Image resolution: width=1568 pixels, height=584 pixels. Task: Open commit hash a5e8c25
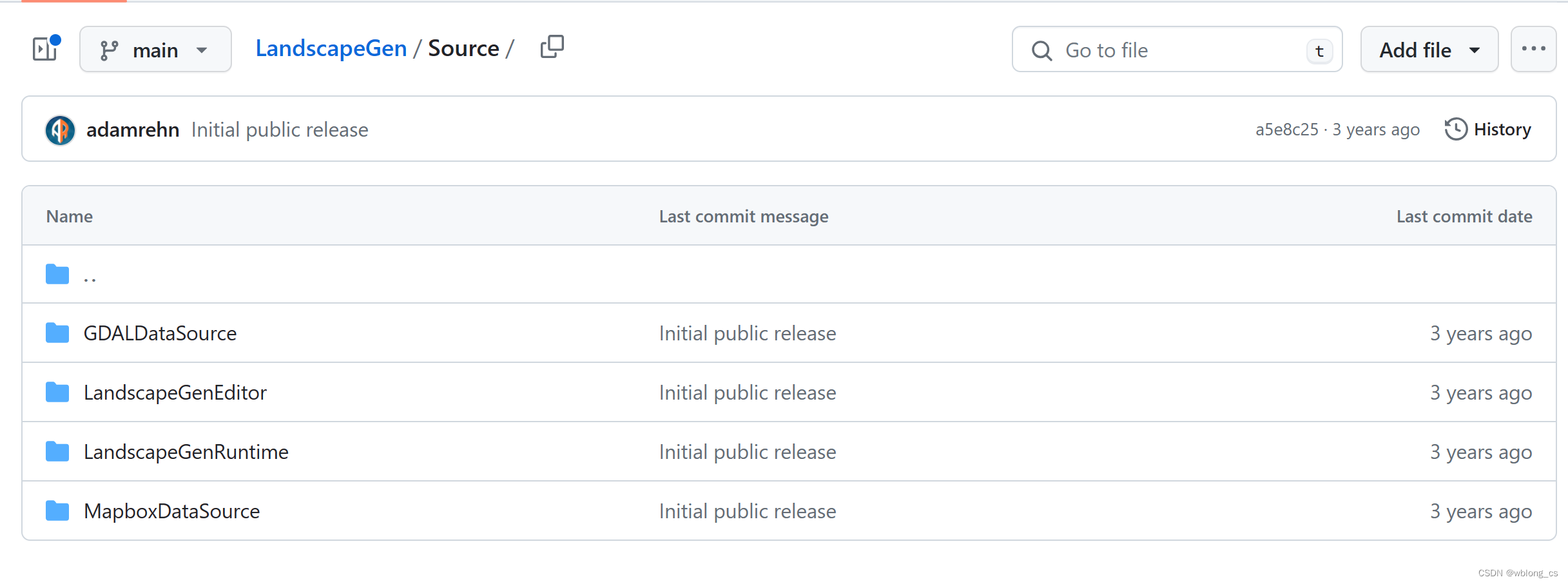coord(1286,130)
